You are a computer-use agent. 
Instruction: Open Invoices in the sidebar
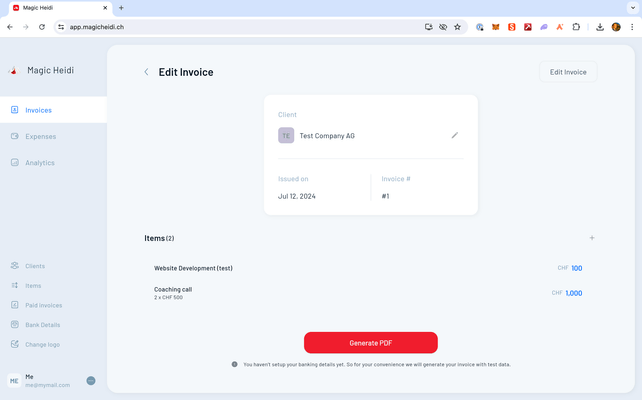(38, 110)
